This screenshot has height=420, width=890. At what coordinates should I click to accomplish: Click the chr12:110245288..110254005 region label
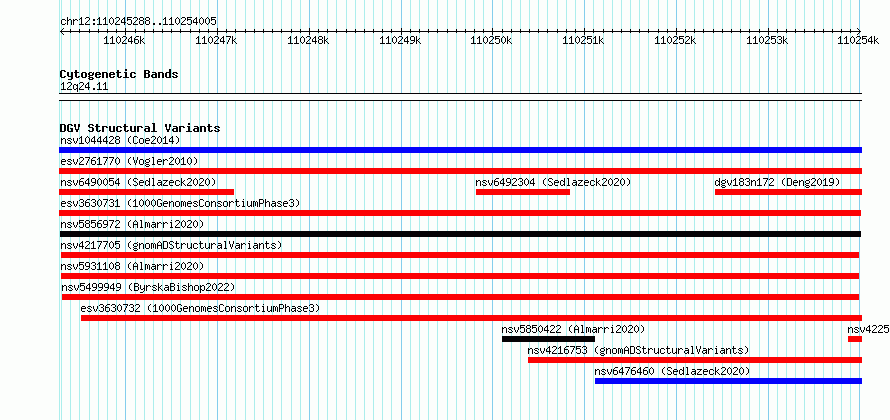coord(138,22)
